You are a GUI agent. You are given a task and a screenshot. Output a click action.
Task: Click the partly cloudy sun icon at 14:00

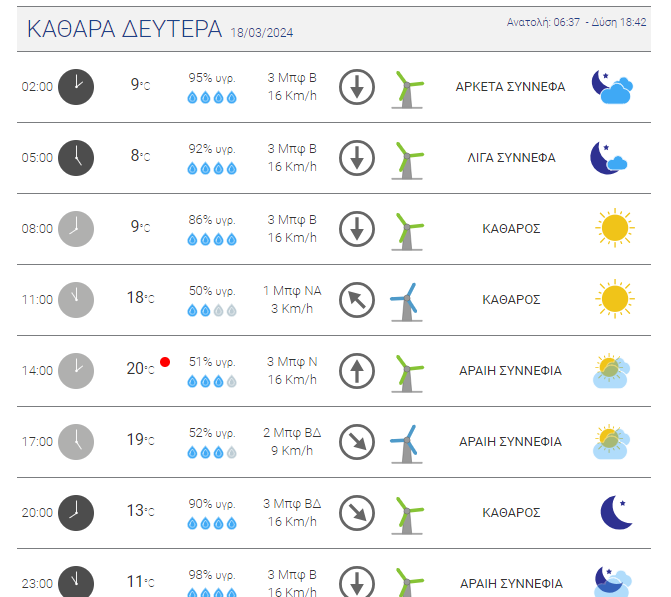[x=612, y=371]
